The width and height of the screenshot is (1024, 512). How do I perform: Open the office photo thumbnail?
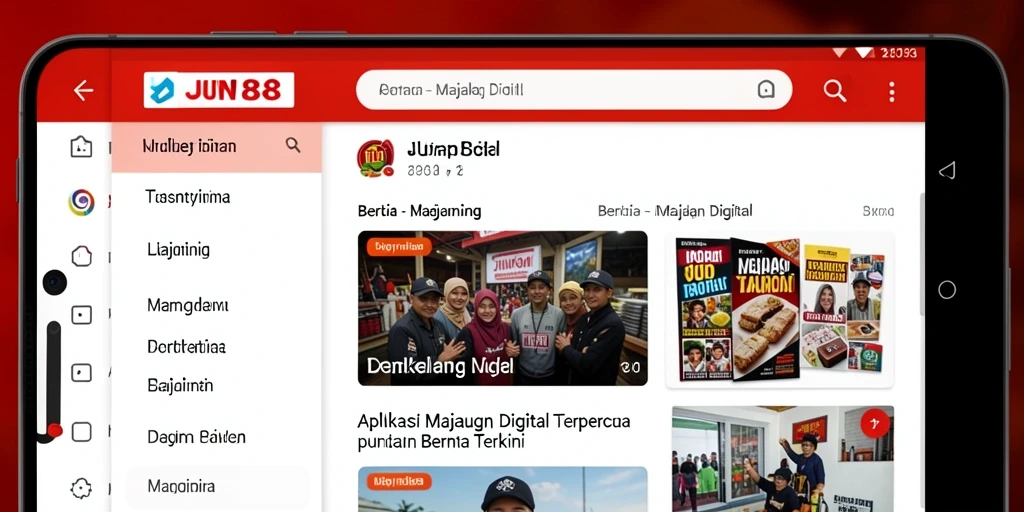[783, 458]
